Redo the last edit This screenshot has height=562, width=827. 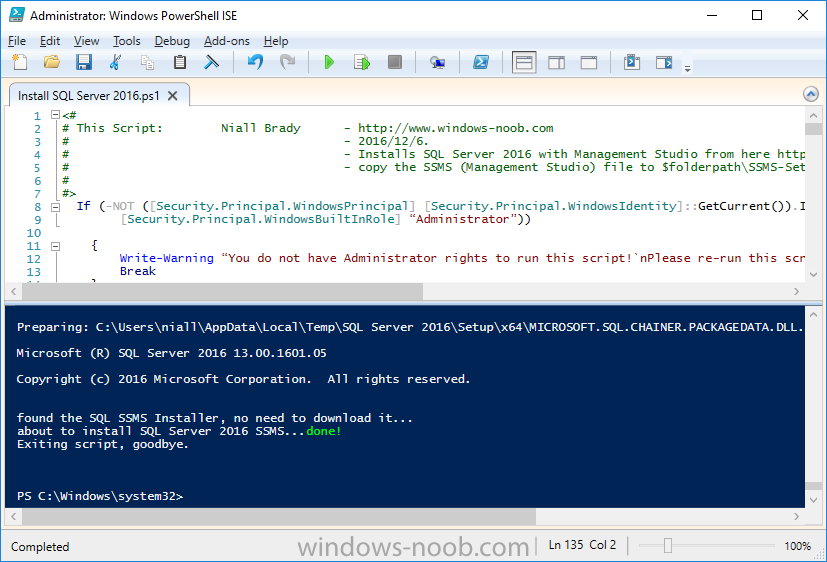287,62
